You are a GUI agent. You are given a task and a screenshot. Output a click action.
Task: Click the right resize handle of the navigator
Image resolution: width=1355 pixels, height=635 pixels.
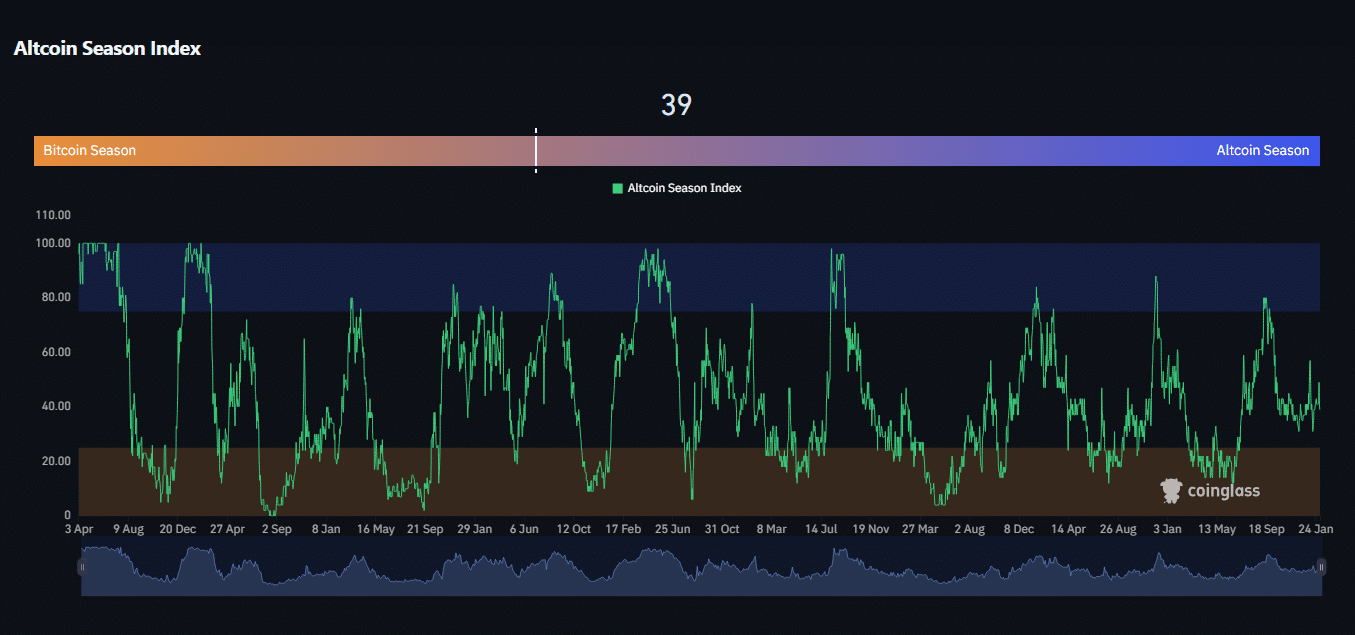(1320, 567)
